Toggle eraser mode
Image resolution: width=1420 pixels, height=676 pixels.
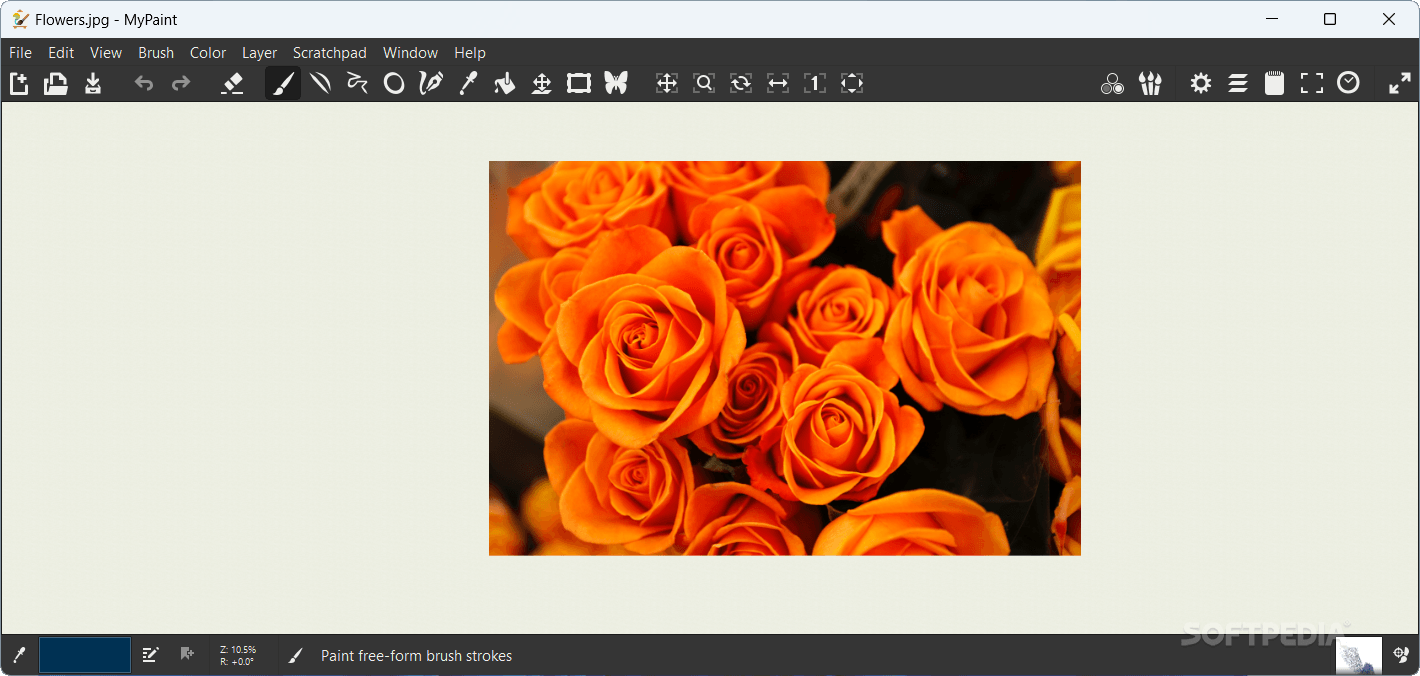tap(232, 83)
